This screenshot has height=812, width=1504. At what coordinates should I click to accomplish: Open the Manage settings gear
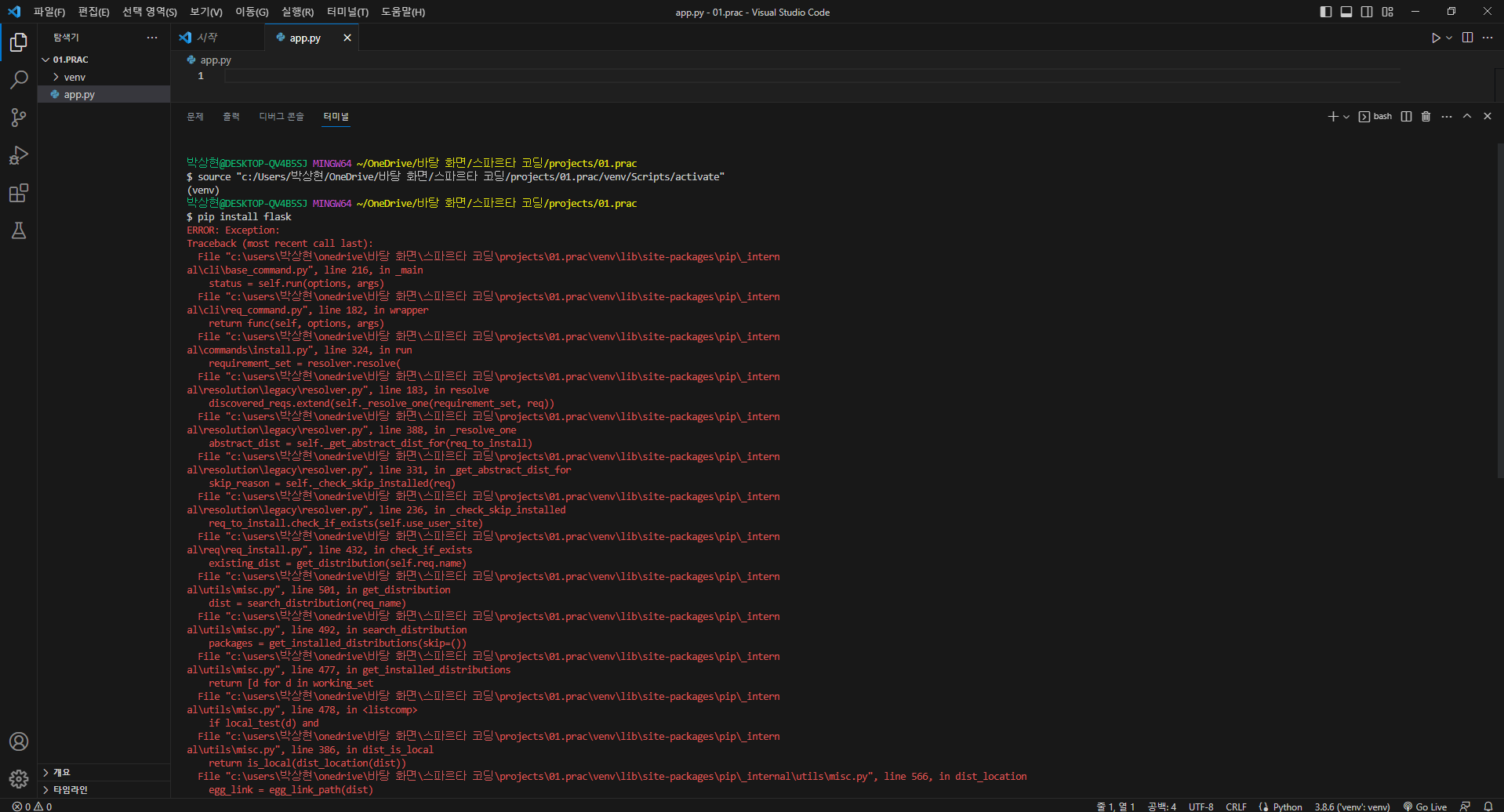[19, 779]
